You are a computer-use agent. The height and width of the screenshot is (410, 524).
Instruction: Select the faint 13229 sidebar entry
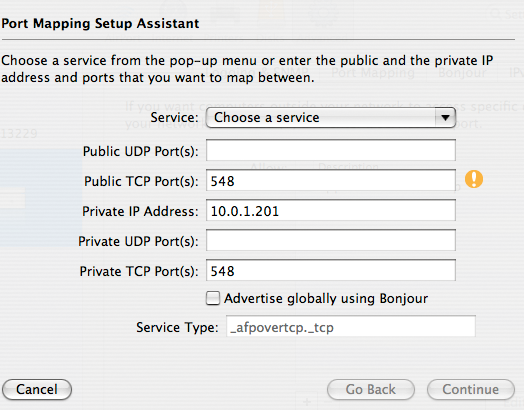click(x=19, y=134)
